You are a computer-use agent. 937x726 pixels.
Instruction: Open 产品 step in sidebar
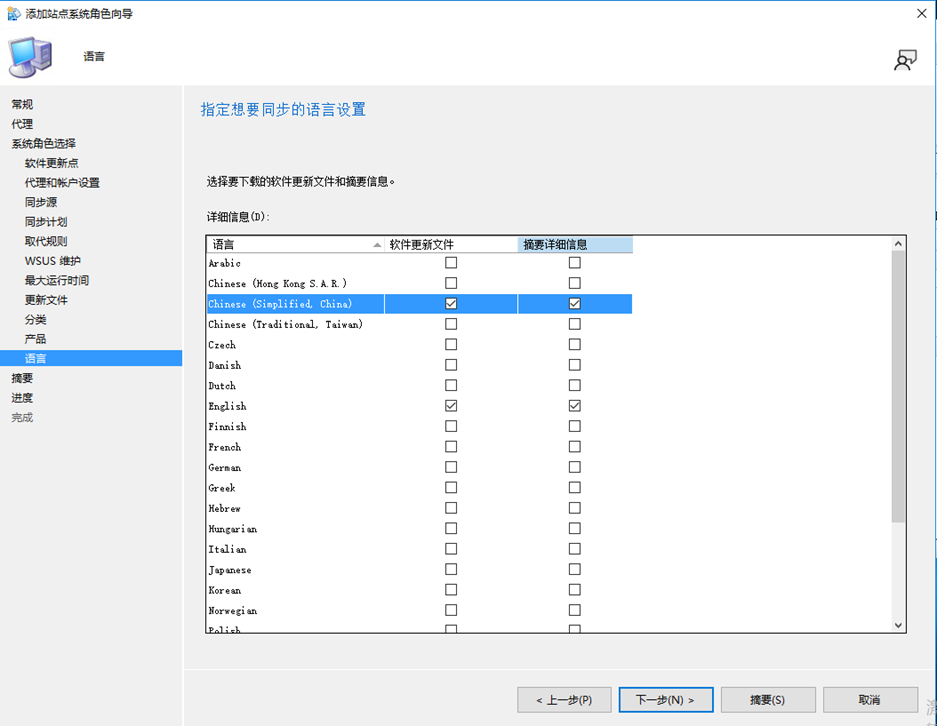pos(35,339)
